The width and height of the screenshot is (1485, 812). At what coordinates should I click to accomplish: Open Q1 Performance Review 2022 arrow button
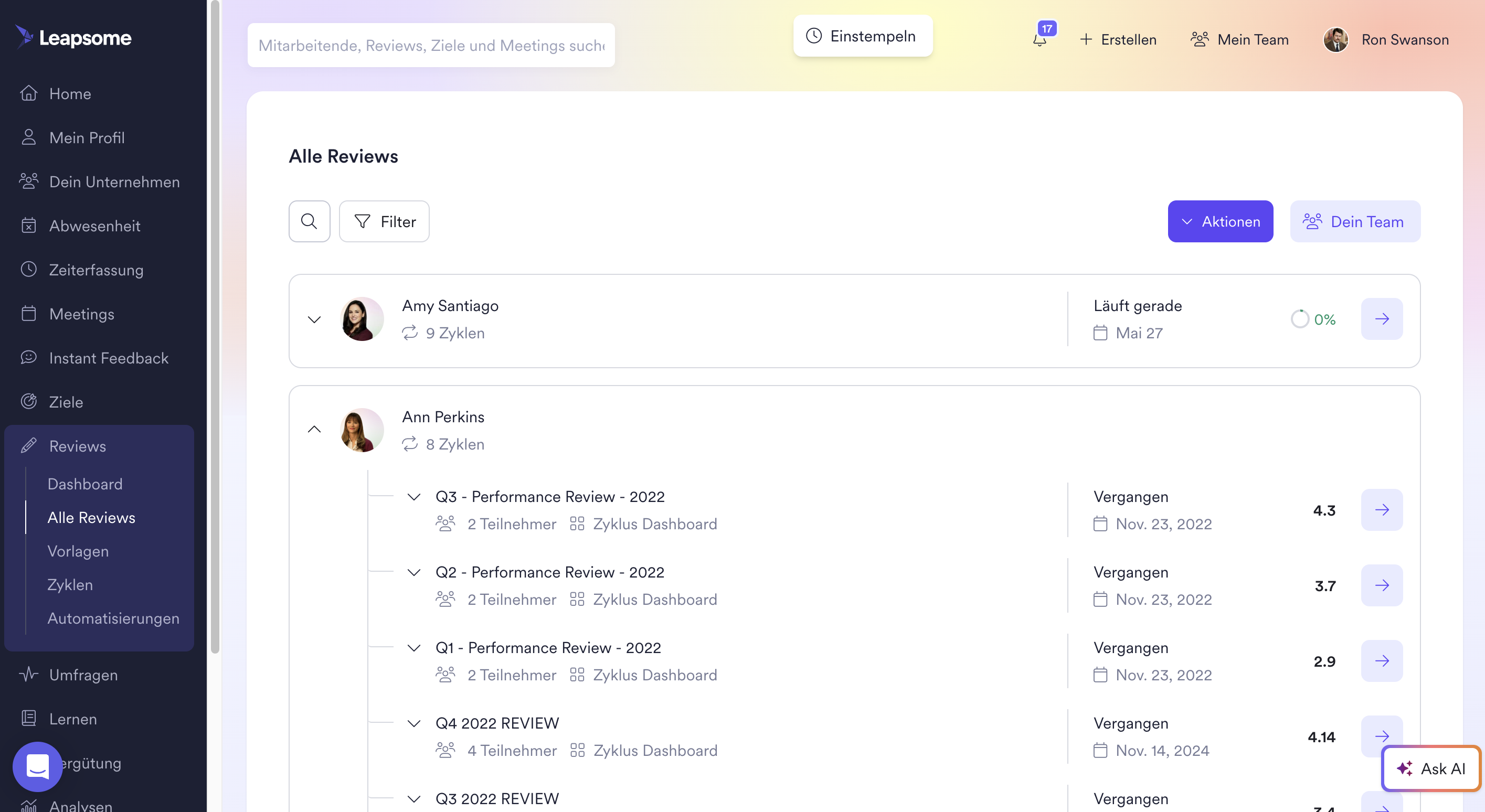(1382, 660)
